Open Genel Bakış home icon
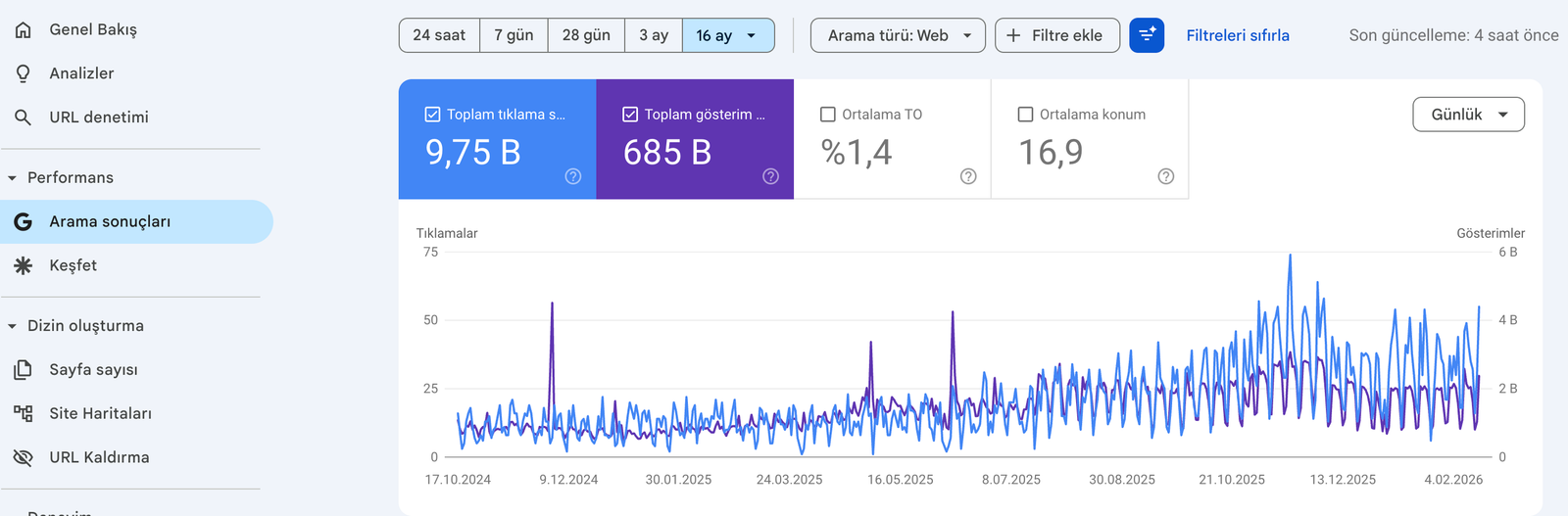 click(x=24, y=29)
